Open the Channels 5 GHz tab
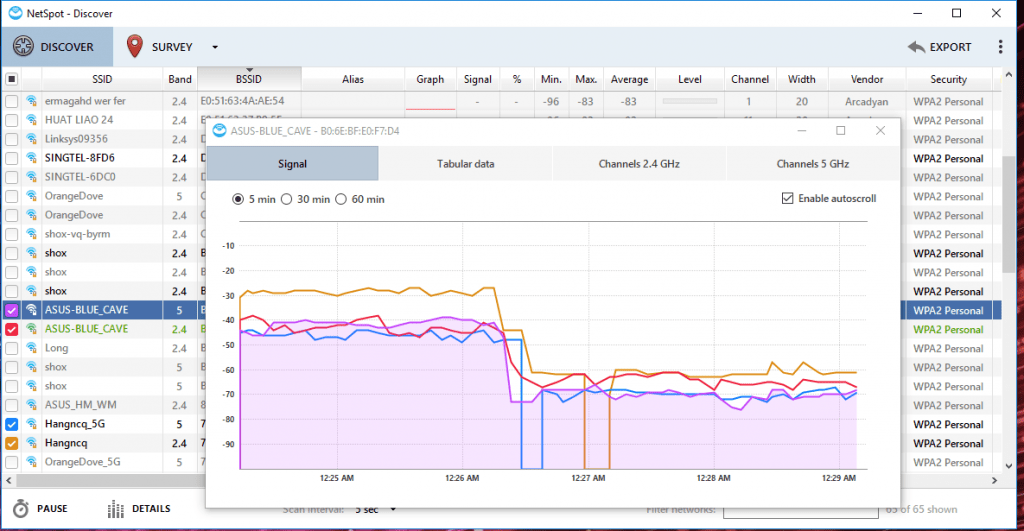 pyautogui.click(x=812, y=163)
